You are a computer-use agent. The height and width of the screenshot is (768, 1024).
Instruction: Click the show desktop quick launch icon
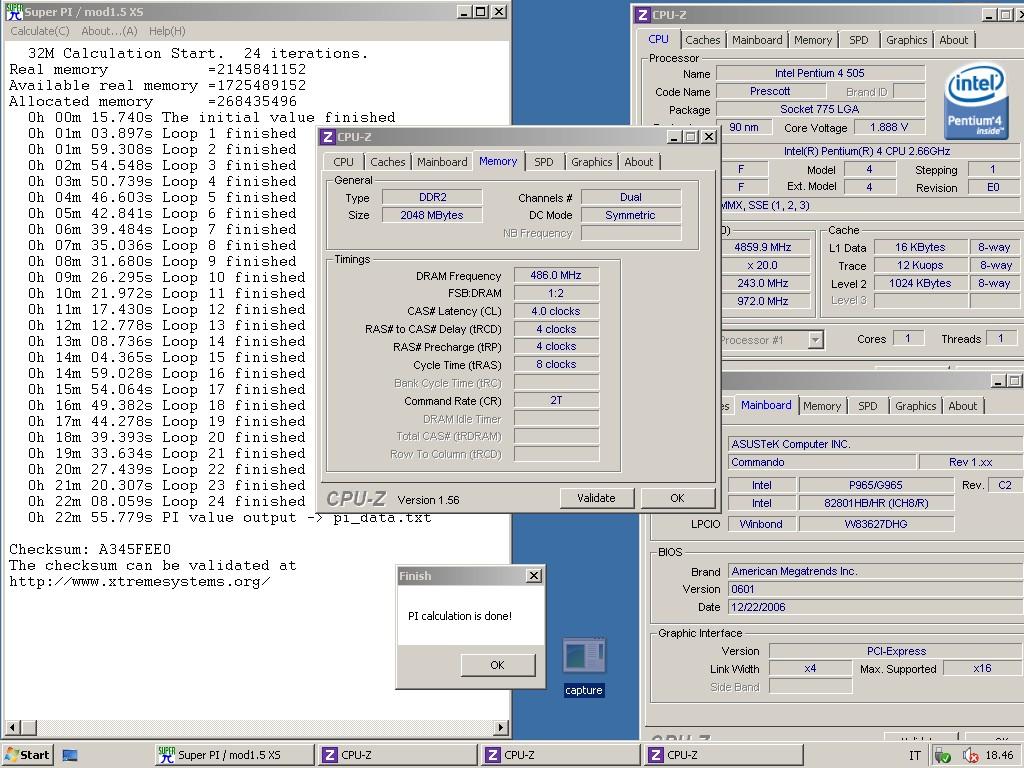coord(70,755)
